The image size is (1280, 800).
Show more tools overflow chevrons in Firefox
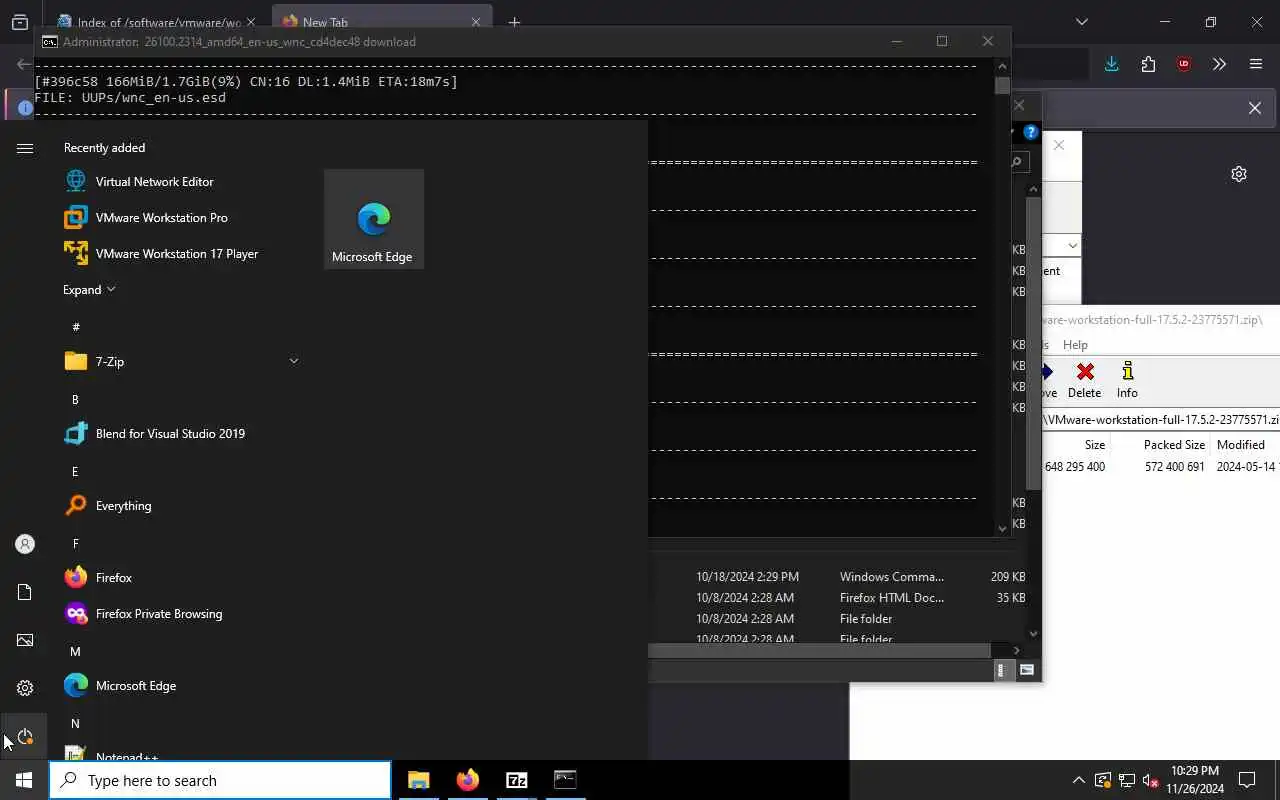(1219, 64)
